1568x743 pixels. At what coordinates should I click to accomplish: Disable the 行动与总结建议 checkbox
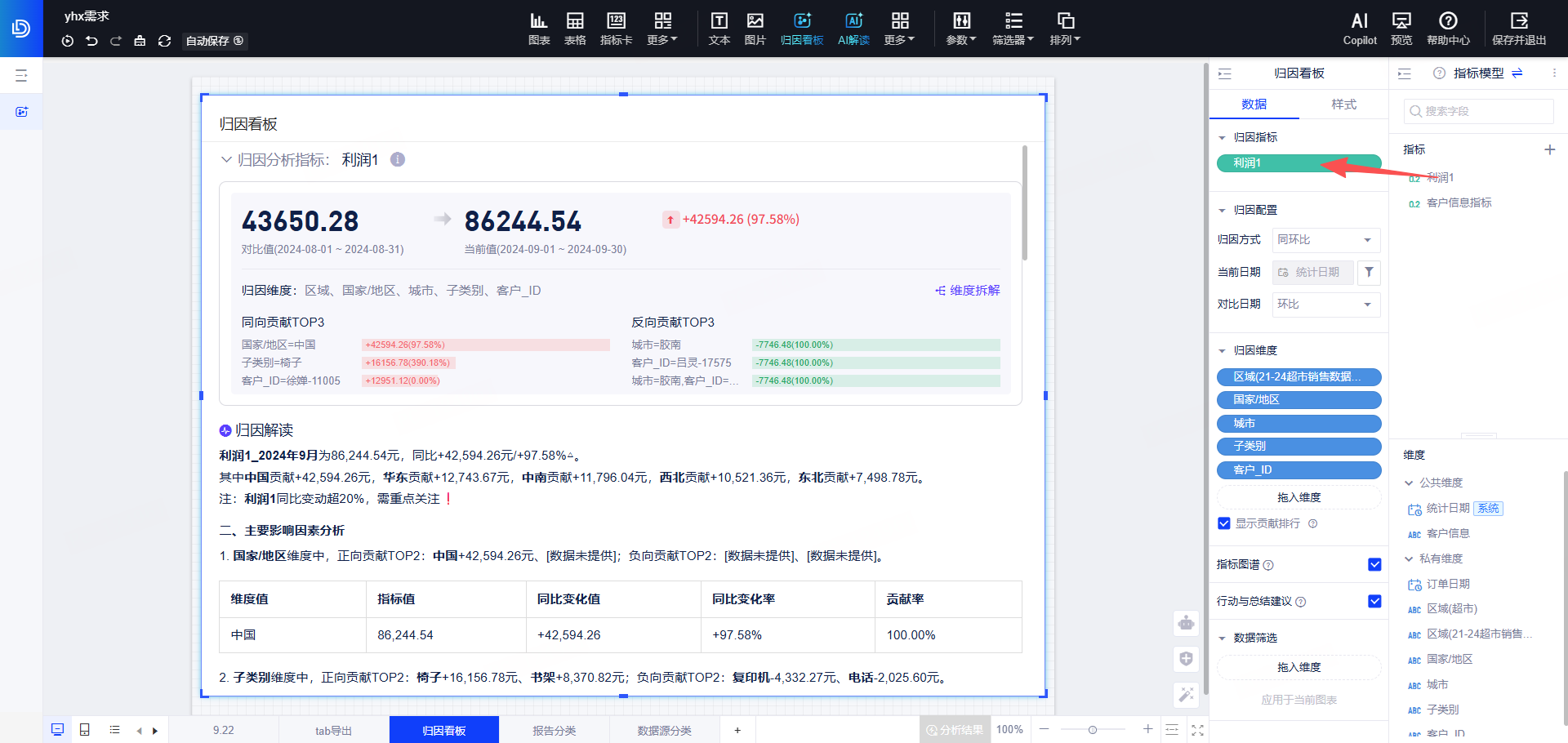click(x=1374, y=601)
